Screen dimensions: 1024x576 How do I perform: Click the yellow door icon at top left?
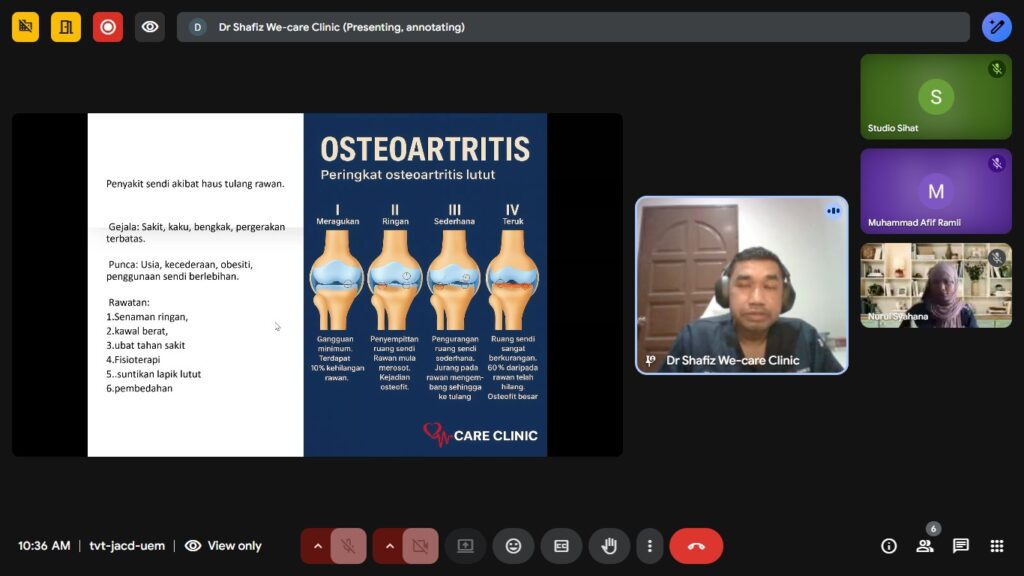(x=66, y=27)
